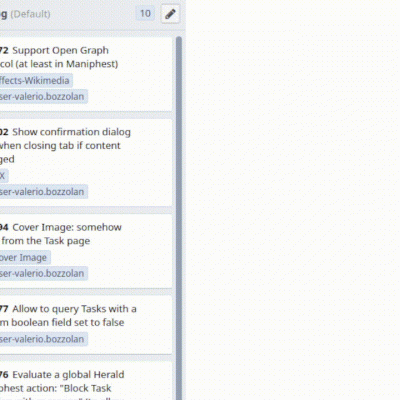Click the column's vertical scrollbar
This screenshot has width=400, height=400.
click(179, 217)
